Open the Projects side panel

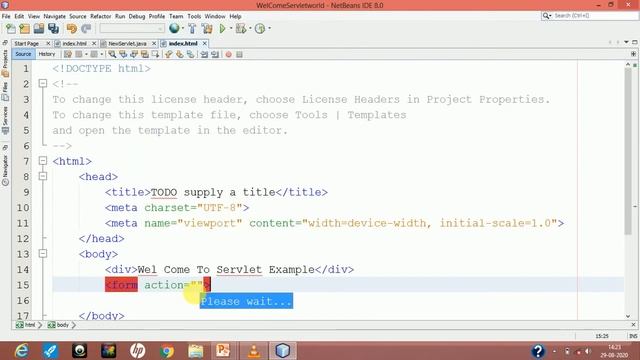pos(5,63)
